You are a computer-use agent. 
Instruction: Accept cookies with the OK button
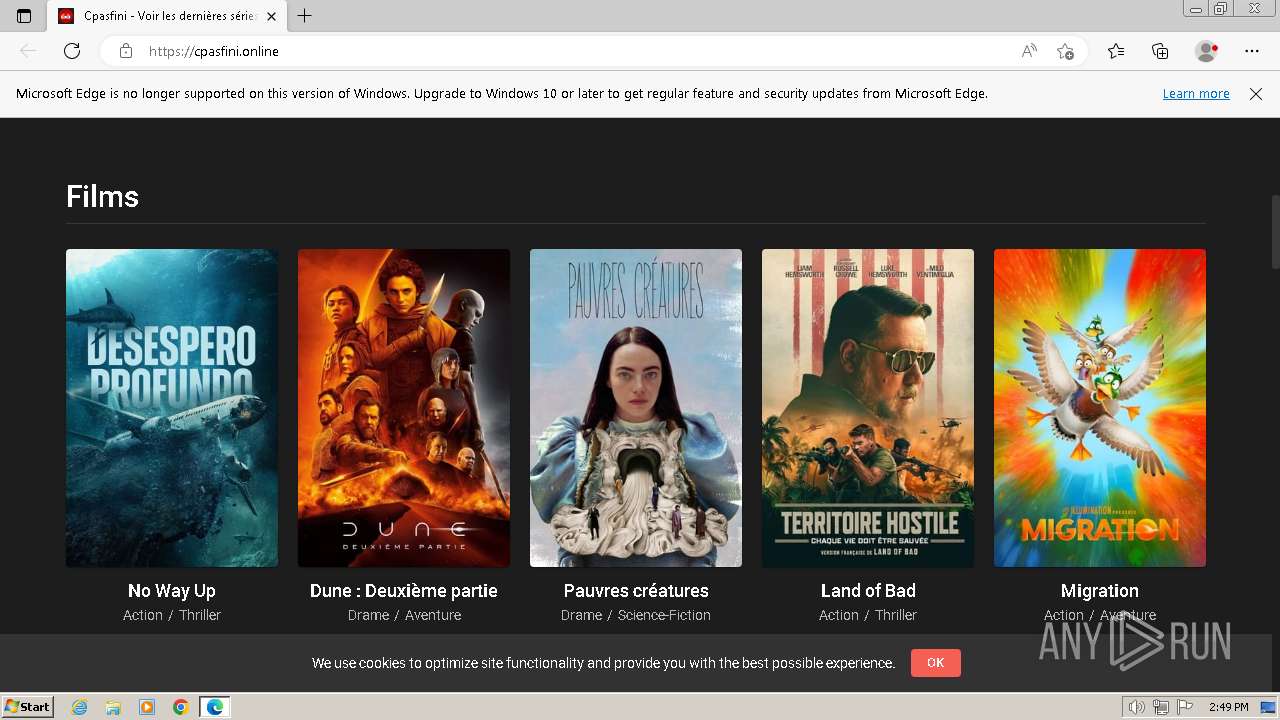[936, 662]
